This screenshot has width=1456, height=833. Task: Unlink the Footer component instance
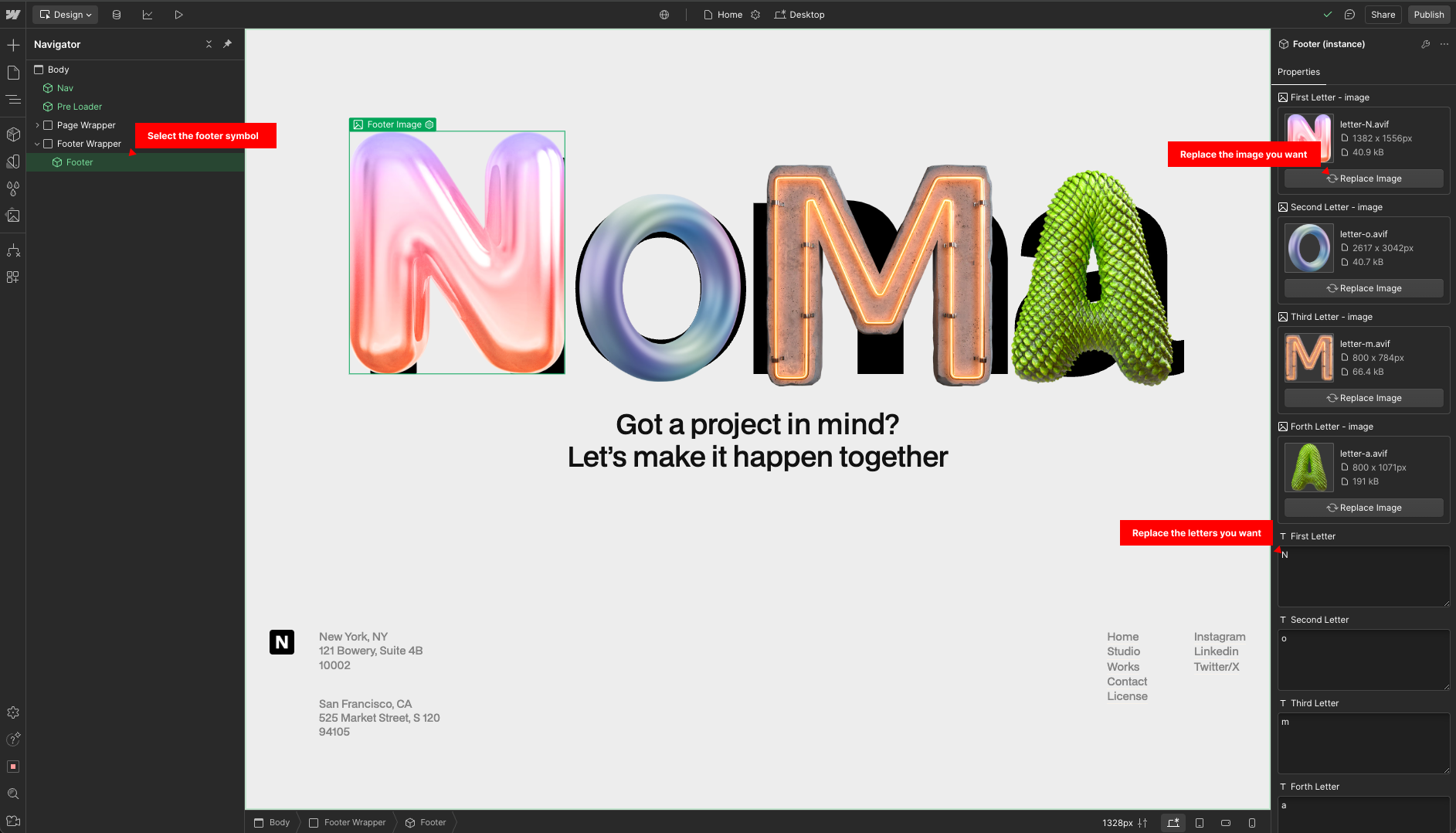(x=1426, y=44)
